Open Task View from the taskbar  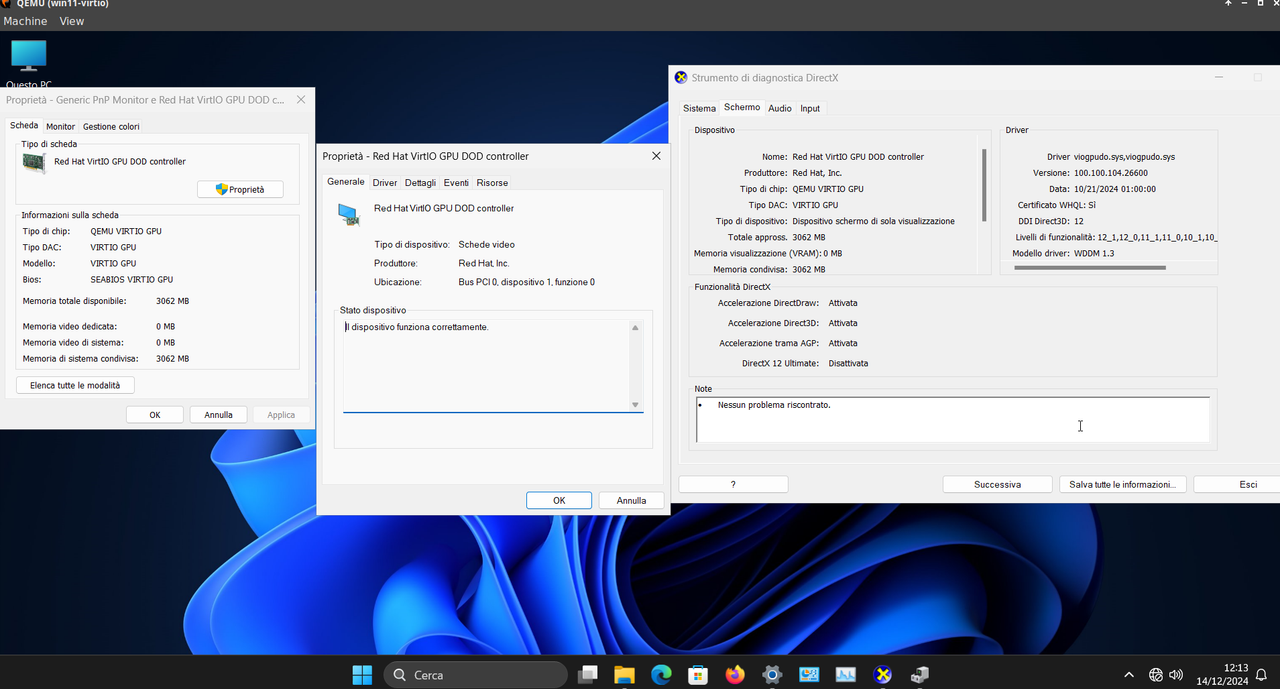588,675
